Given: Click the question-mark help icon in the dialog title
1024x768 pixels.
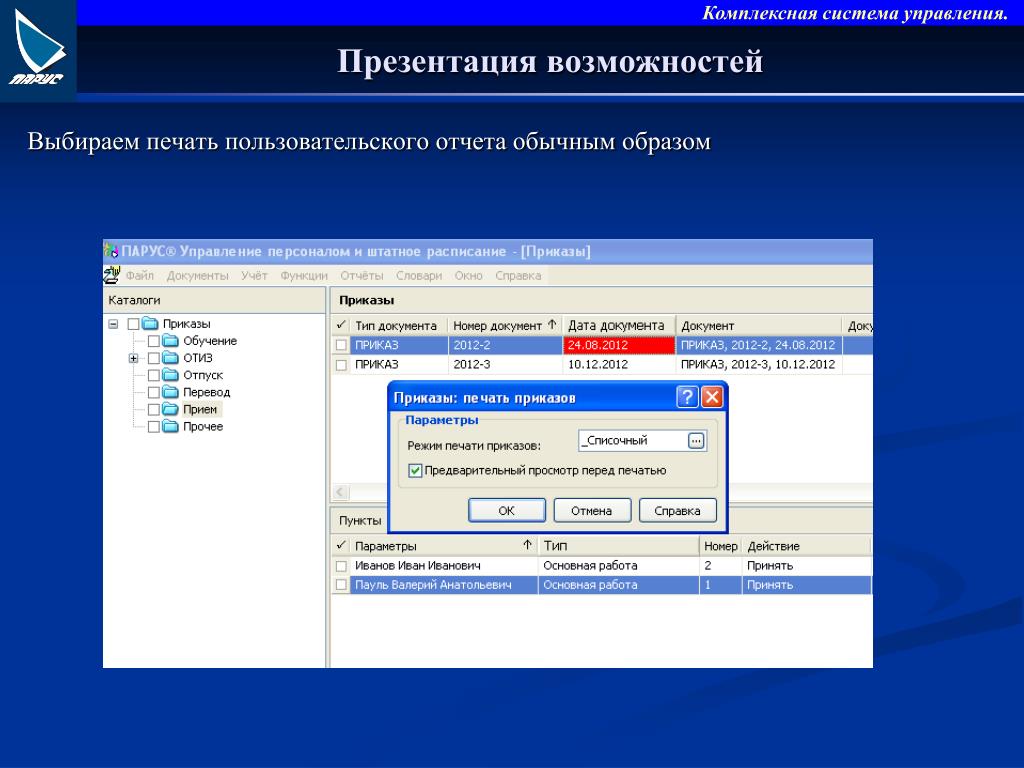Looking at the screenshot, I should point(687,397).
